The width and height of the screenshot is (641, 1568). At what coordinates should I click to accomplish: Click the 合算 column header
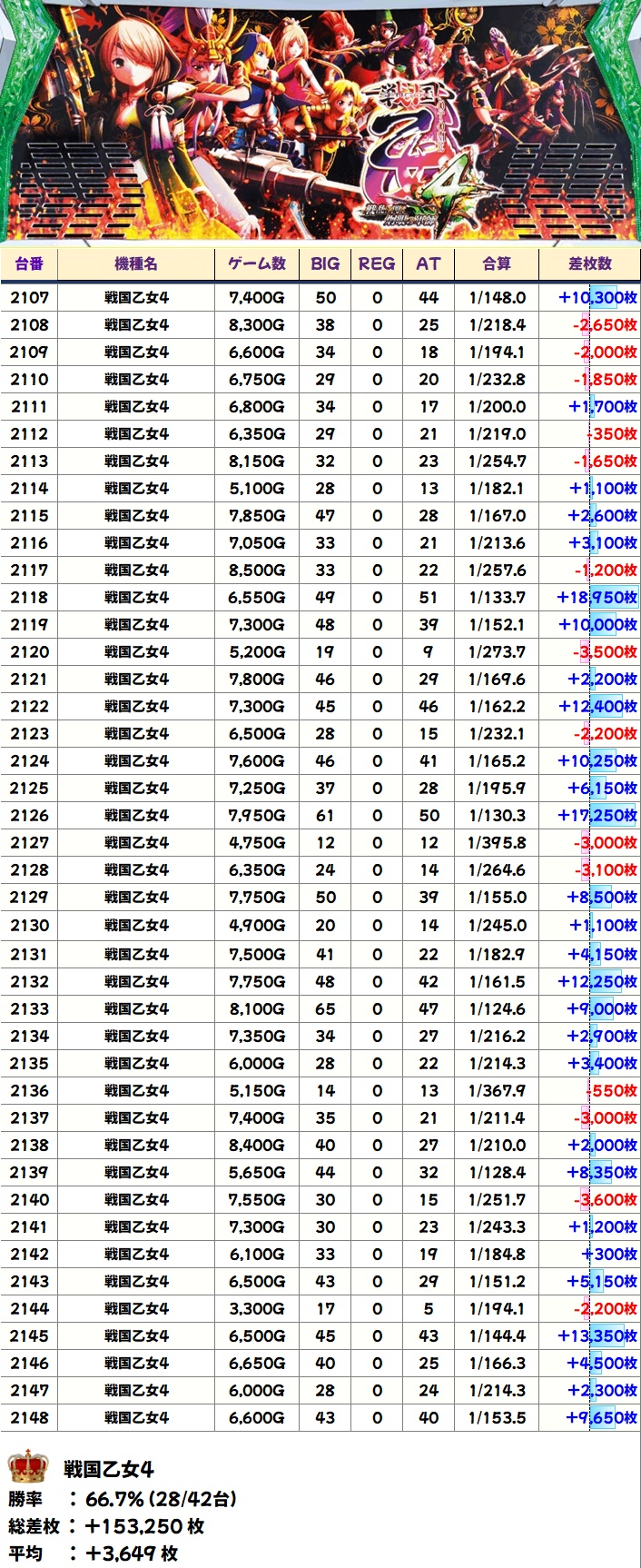(x=497, y=263)
